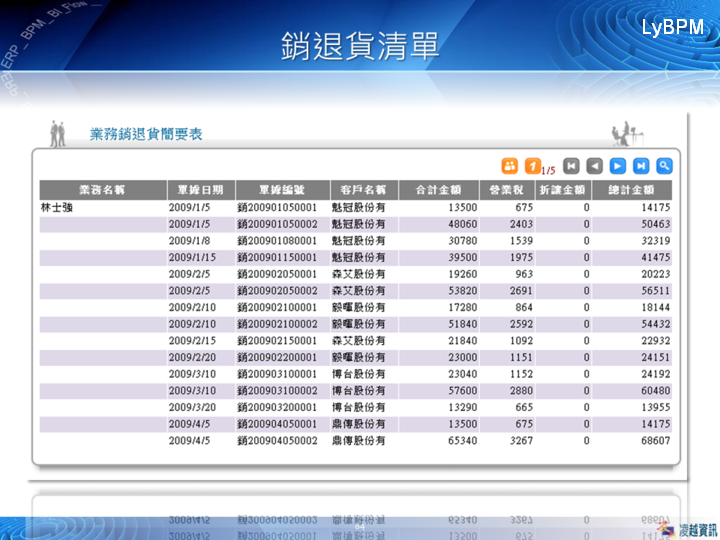This screenshot has width=720, height=540.
Task: Jump to the last page button
Action: [641, 166]
